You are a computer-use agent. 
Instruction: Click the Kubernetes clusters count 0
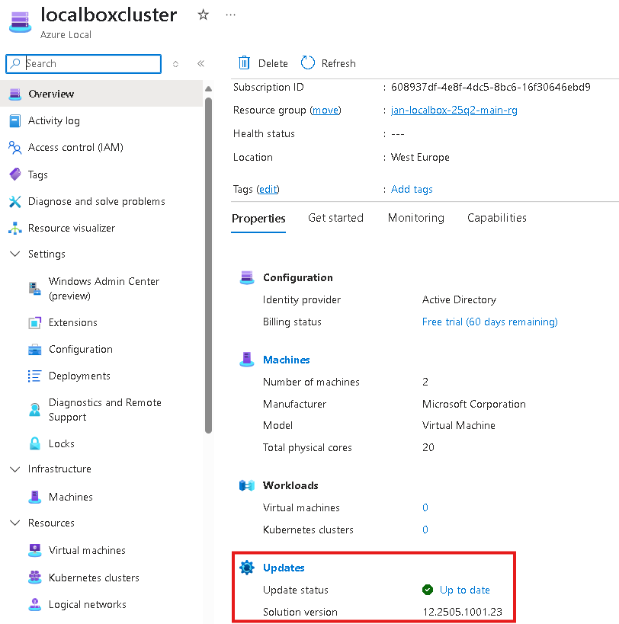coord(425,530)
